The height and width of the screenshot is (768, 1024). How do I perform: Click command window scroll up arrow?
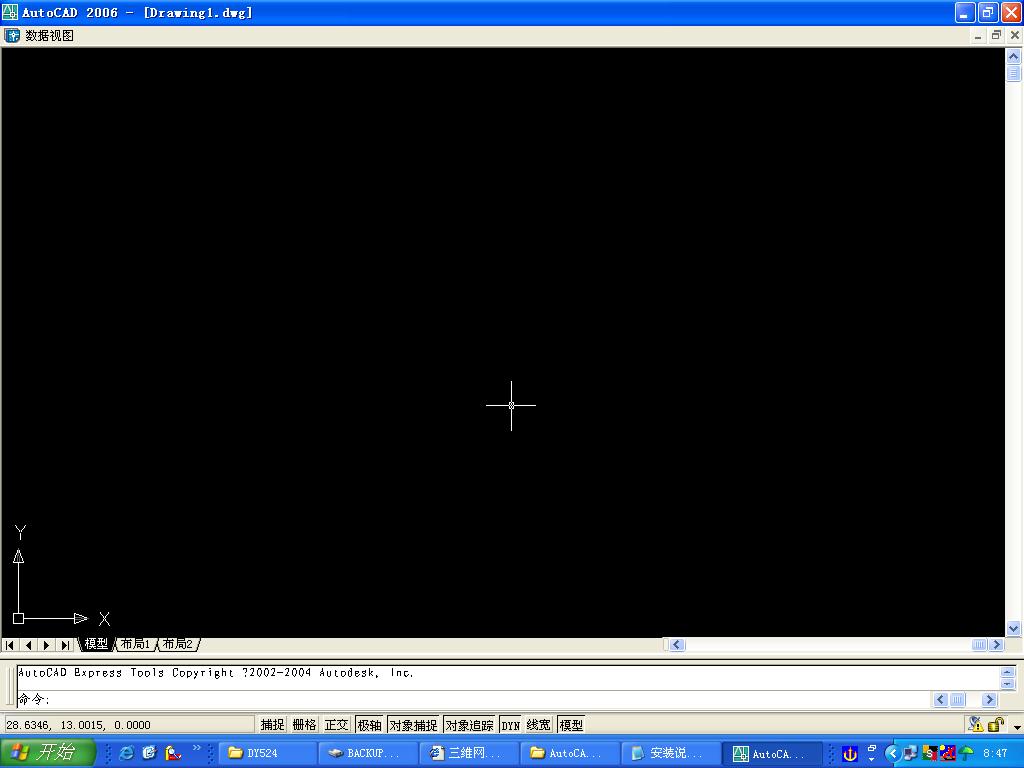[x=1008, y=672]
